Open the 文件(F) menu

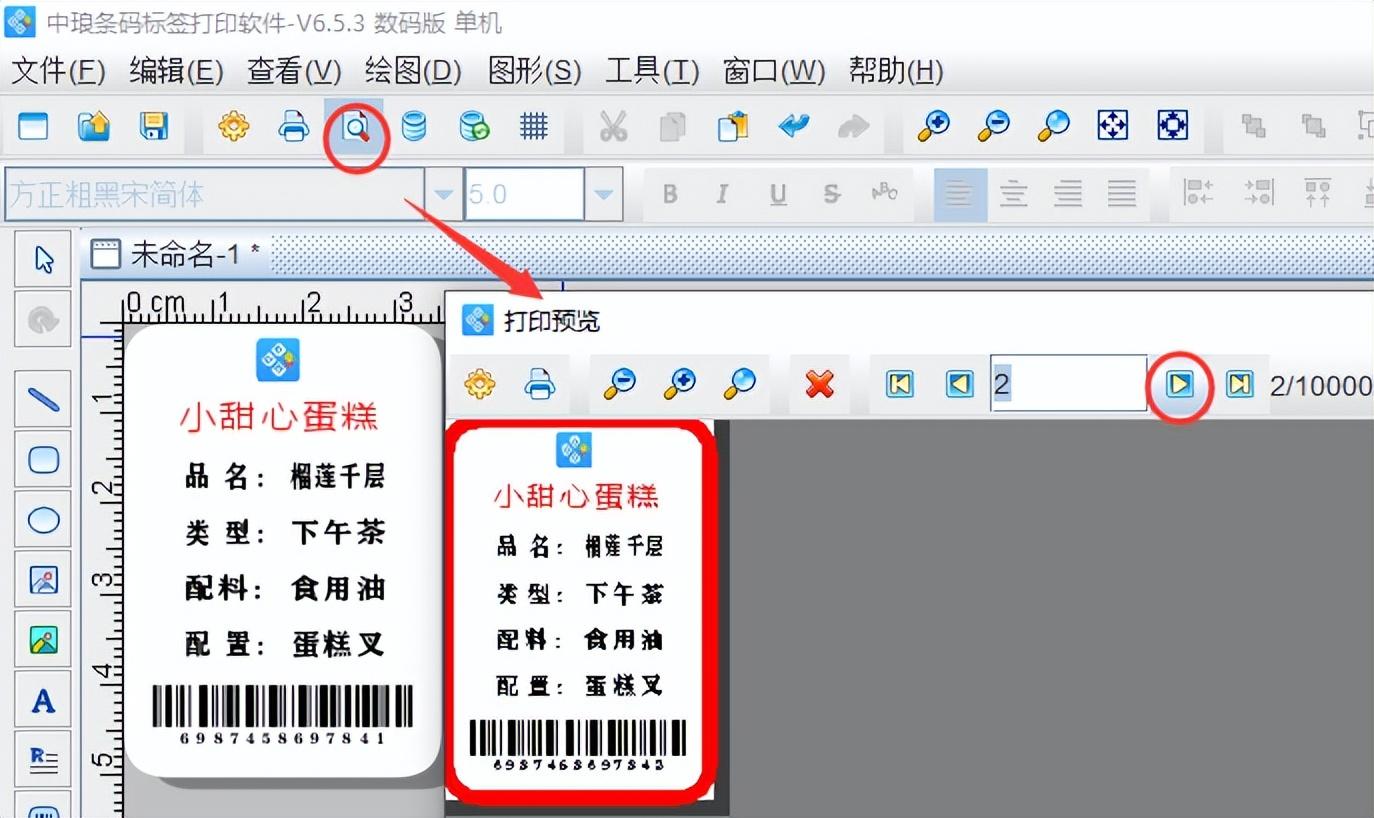(x=58, y=71)
